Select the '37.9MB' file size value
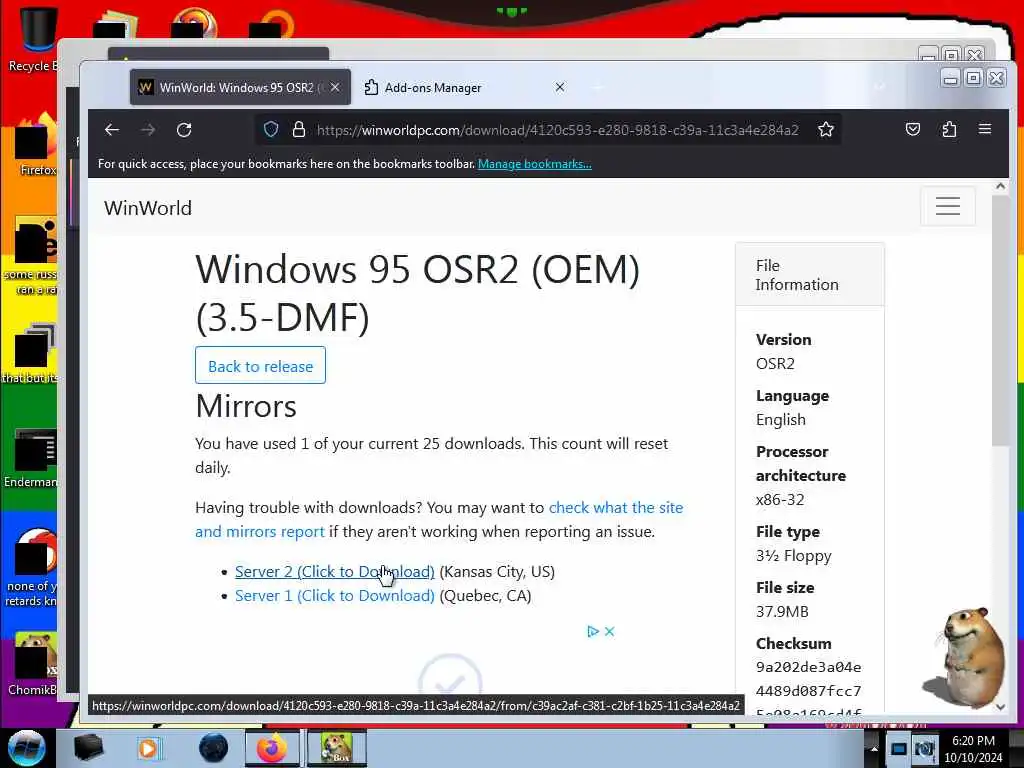This screenshot has height=768, width=1024. [782, 612]
